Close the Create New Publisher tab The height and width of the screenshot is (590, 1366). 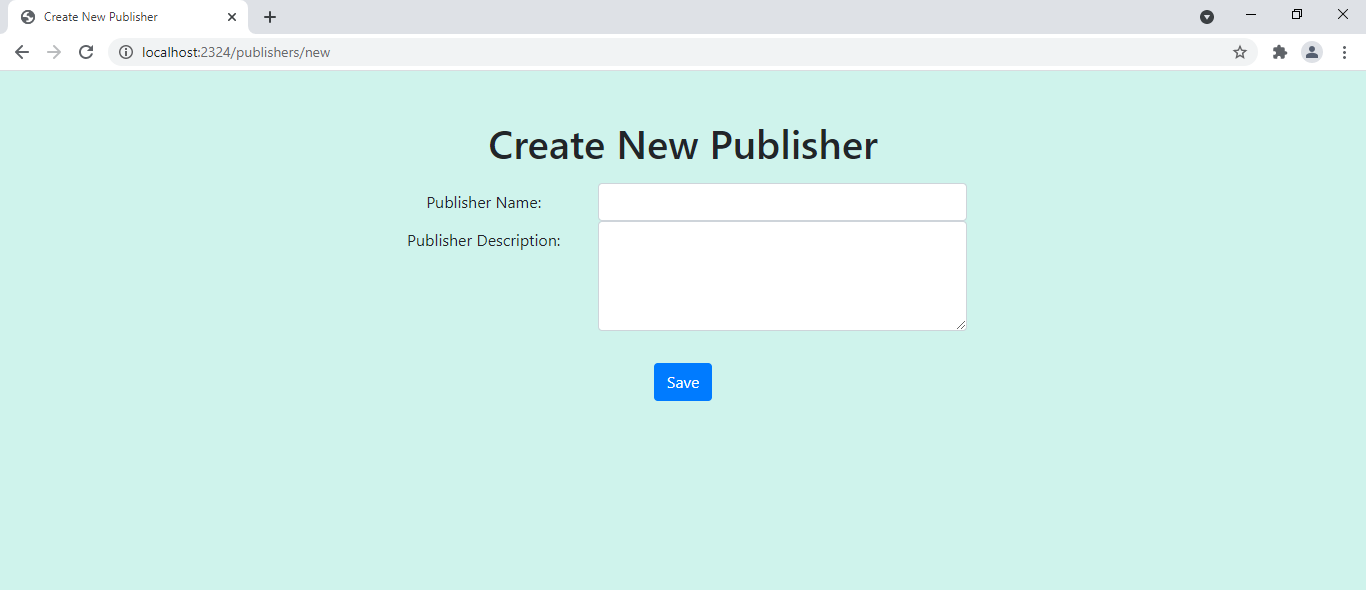232,17
